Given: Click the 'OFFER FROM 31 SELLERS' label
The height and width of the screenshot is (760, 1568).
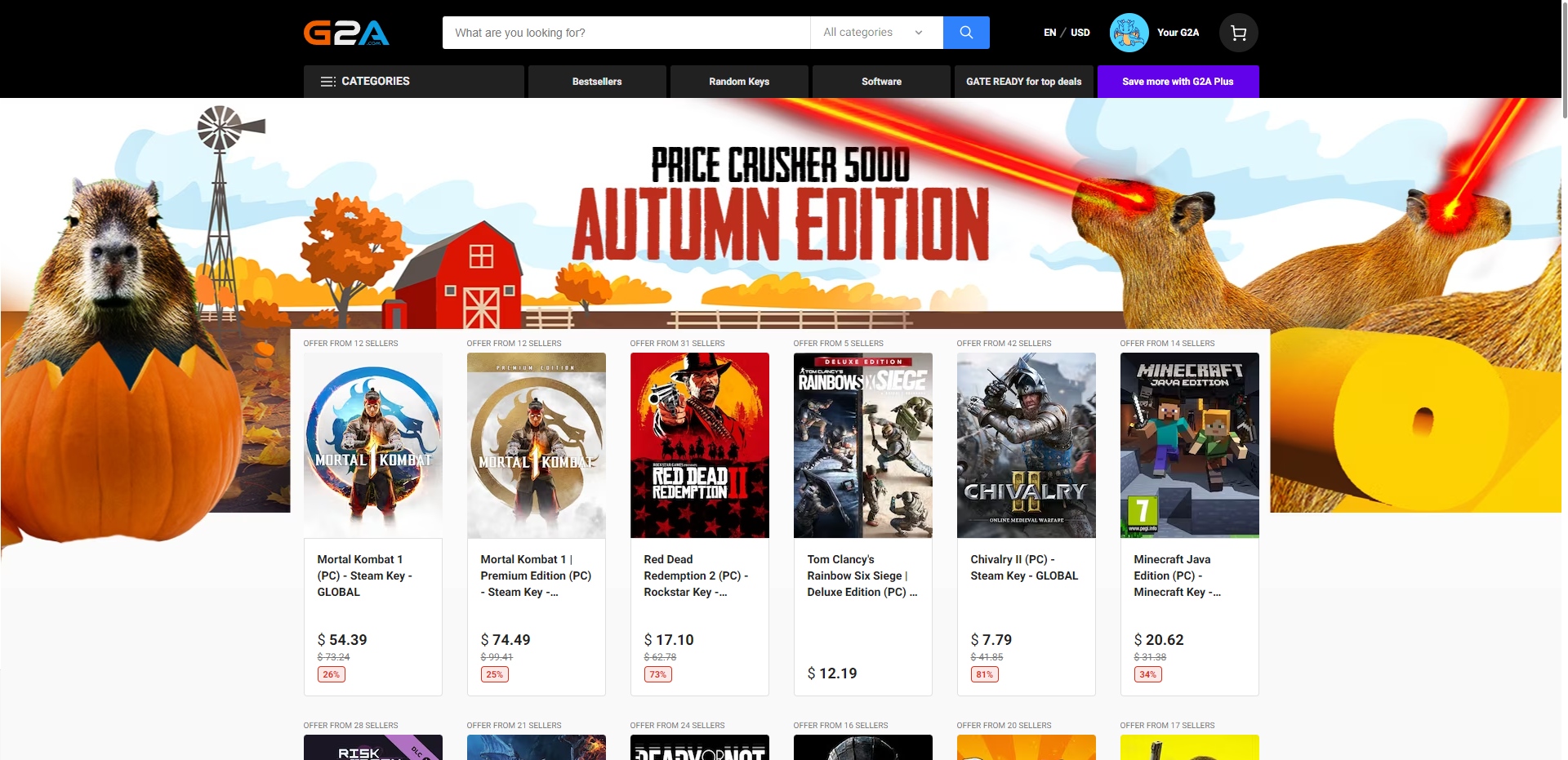Looking at the screenshot, I should pyautogui.click(x=678, y=344).
